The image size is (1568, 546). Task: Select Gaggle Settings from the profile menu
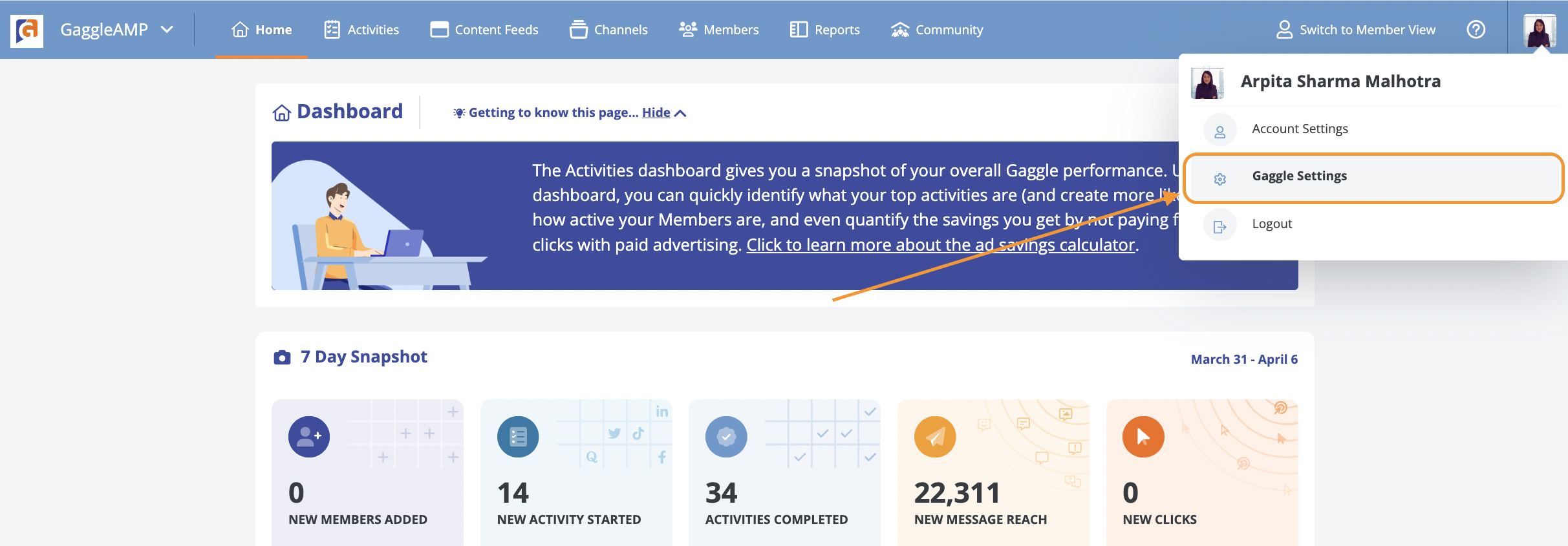click(x=1299, y=175)
